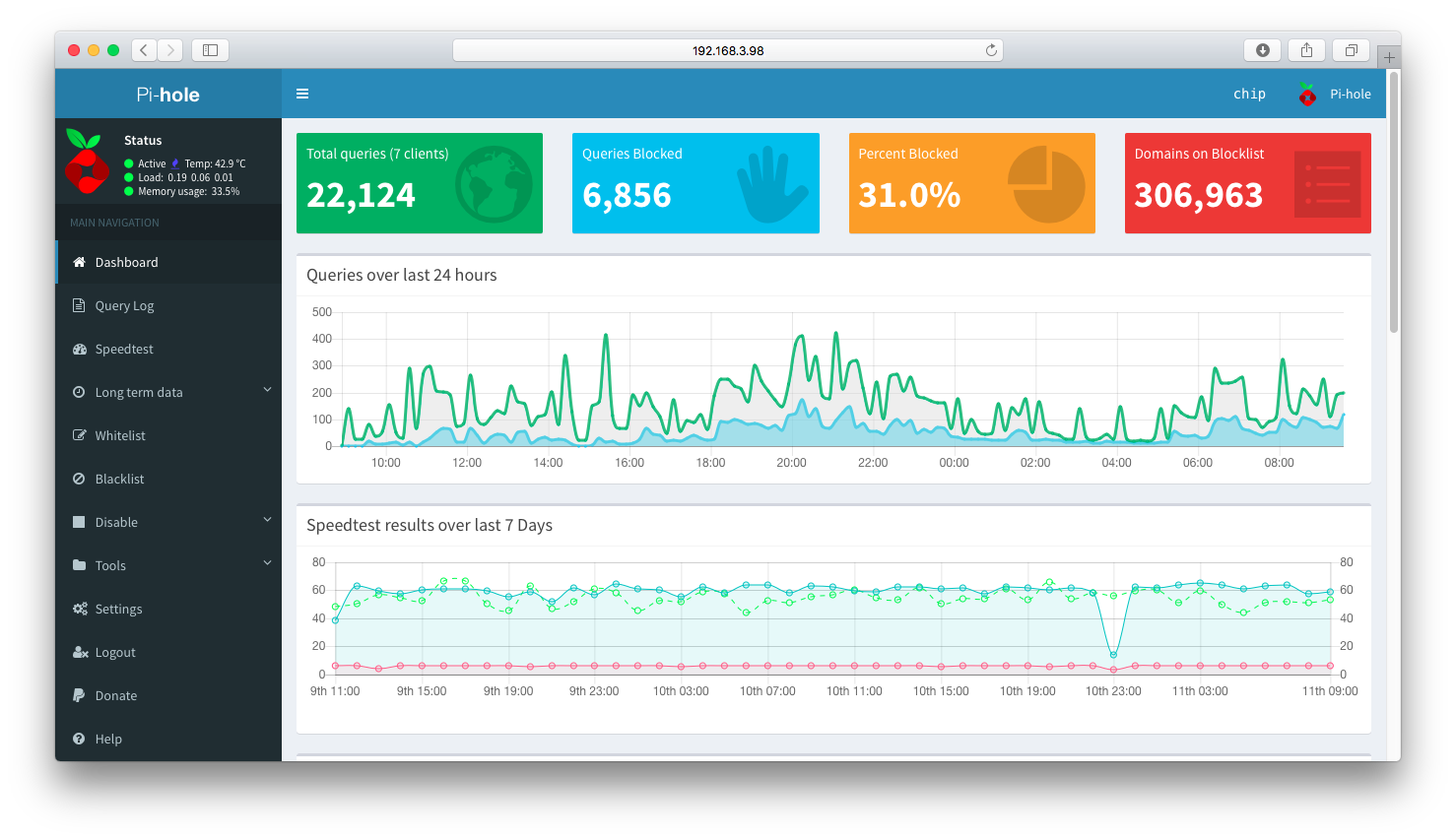Click the Blacklist ban icon
The width and height of the screenshot is (1456, 840).
point(79,479)
